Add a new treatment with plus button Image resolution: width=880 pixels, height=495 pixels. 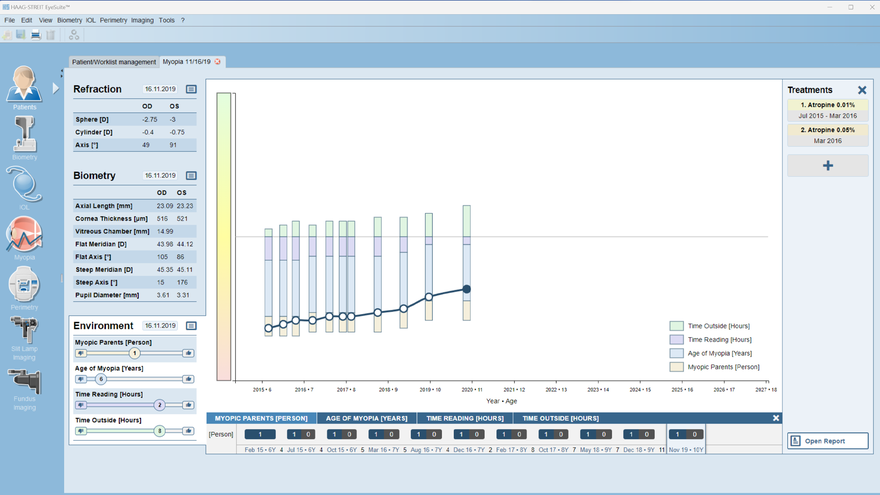click(827, 166)
